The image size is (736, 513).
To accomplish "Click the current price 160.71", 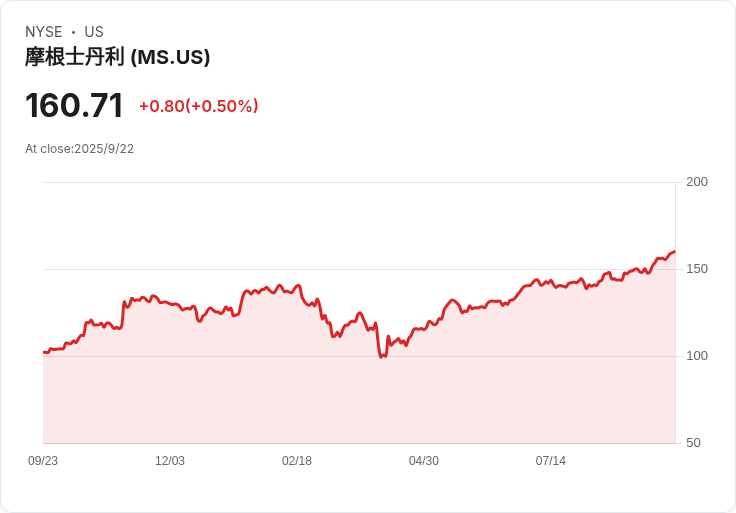I will [x=74, y=106].
